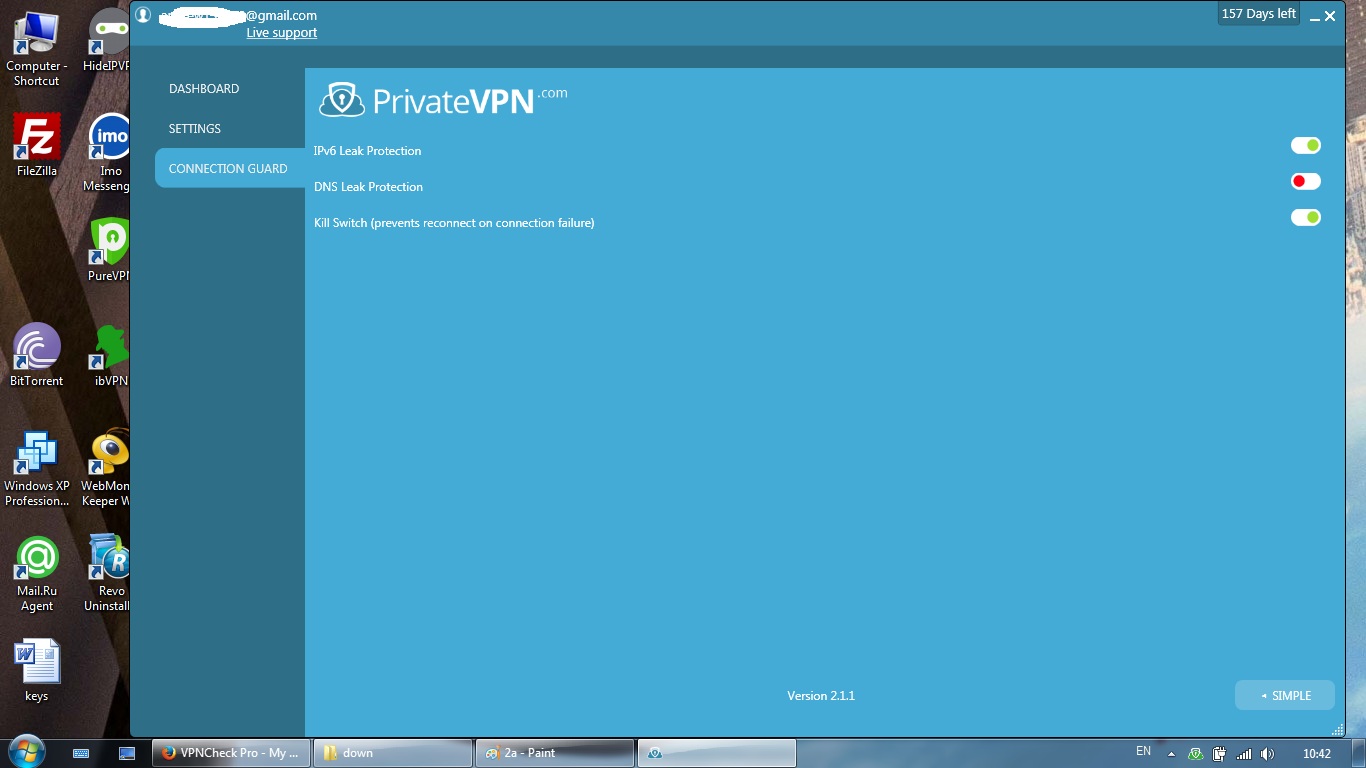Image resolution: width=1366 pixels, height=768 pixels.
Task: Select the Windows XP Professional shortcut
Action: (x=37, y=468)
